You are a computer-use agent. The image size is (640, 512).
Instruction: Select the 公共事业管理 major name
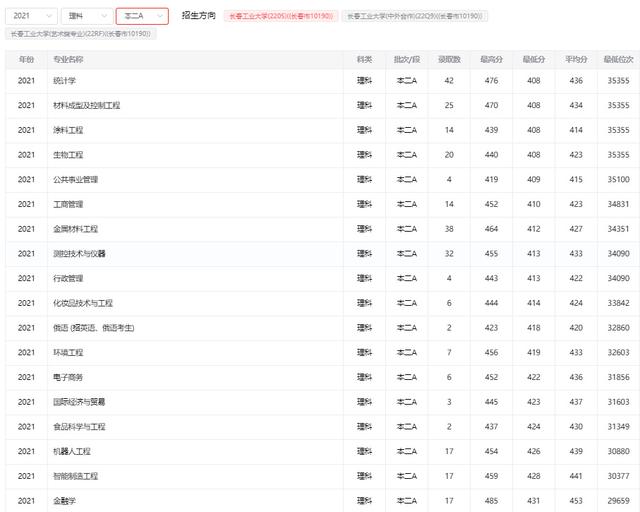[x=76, y=180]
